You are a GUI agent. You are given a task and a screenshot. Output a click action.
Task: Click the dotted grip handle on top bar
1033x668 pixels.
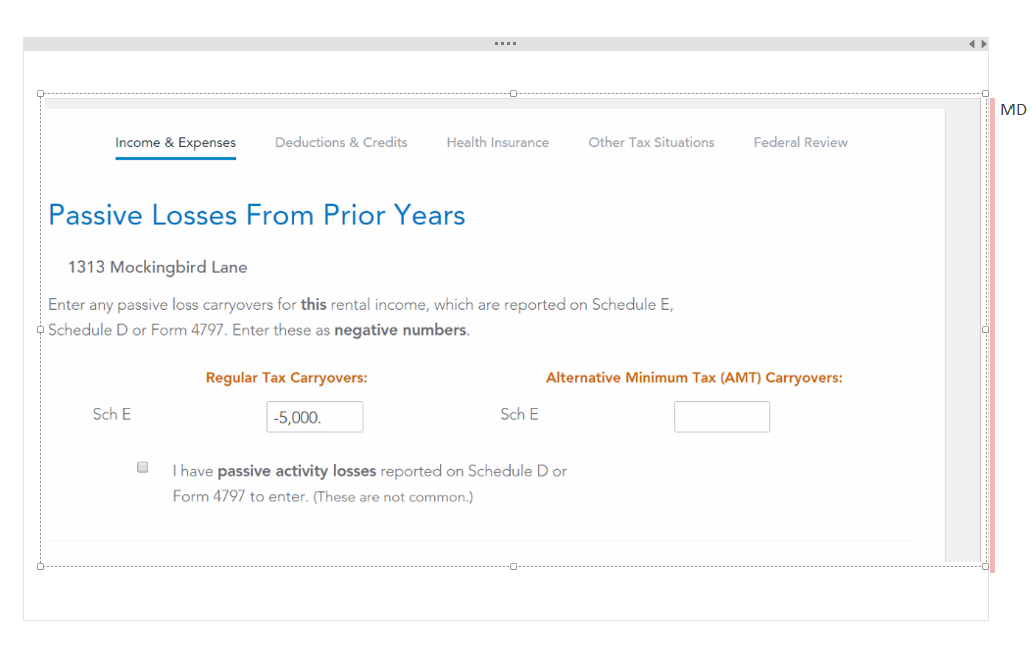505,43
